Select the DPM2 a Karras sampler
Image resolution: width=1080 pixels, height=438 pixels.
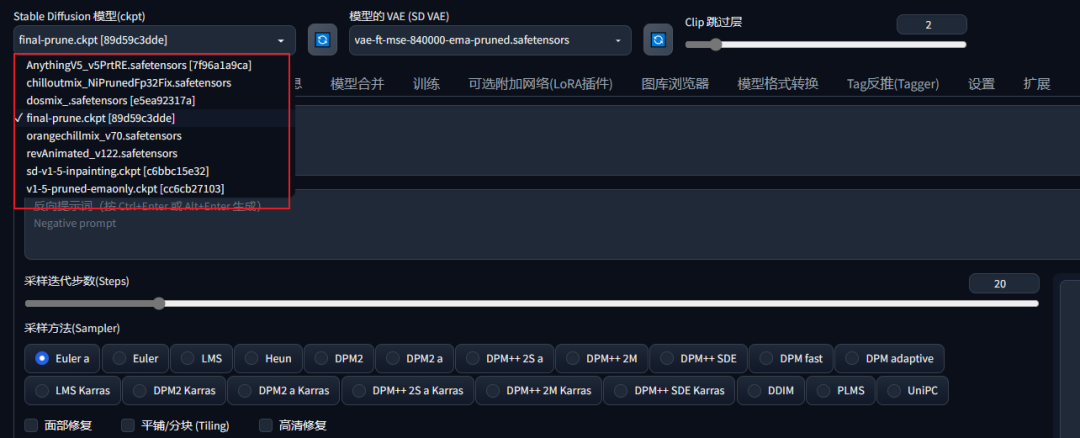click(x=283, y=390)
